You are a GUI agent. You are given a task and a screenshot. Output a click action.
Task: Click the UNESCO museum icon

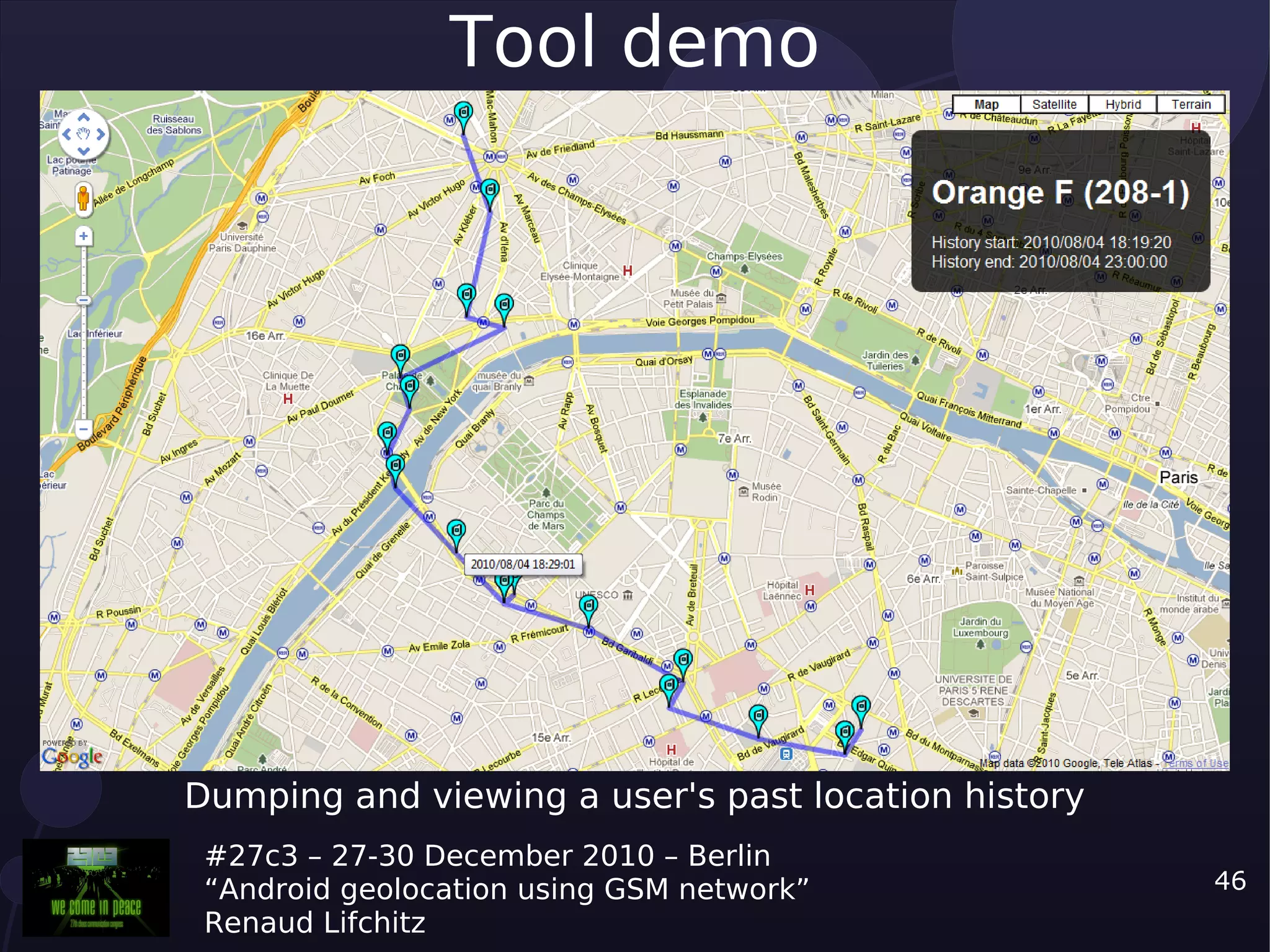point(628,595)
